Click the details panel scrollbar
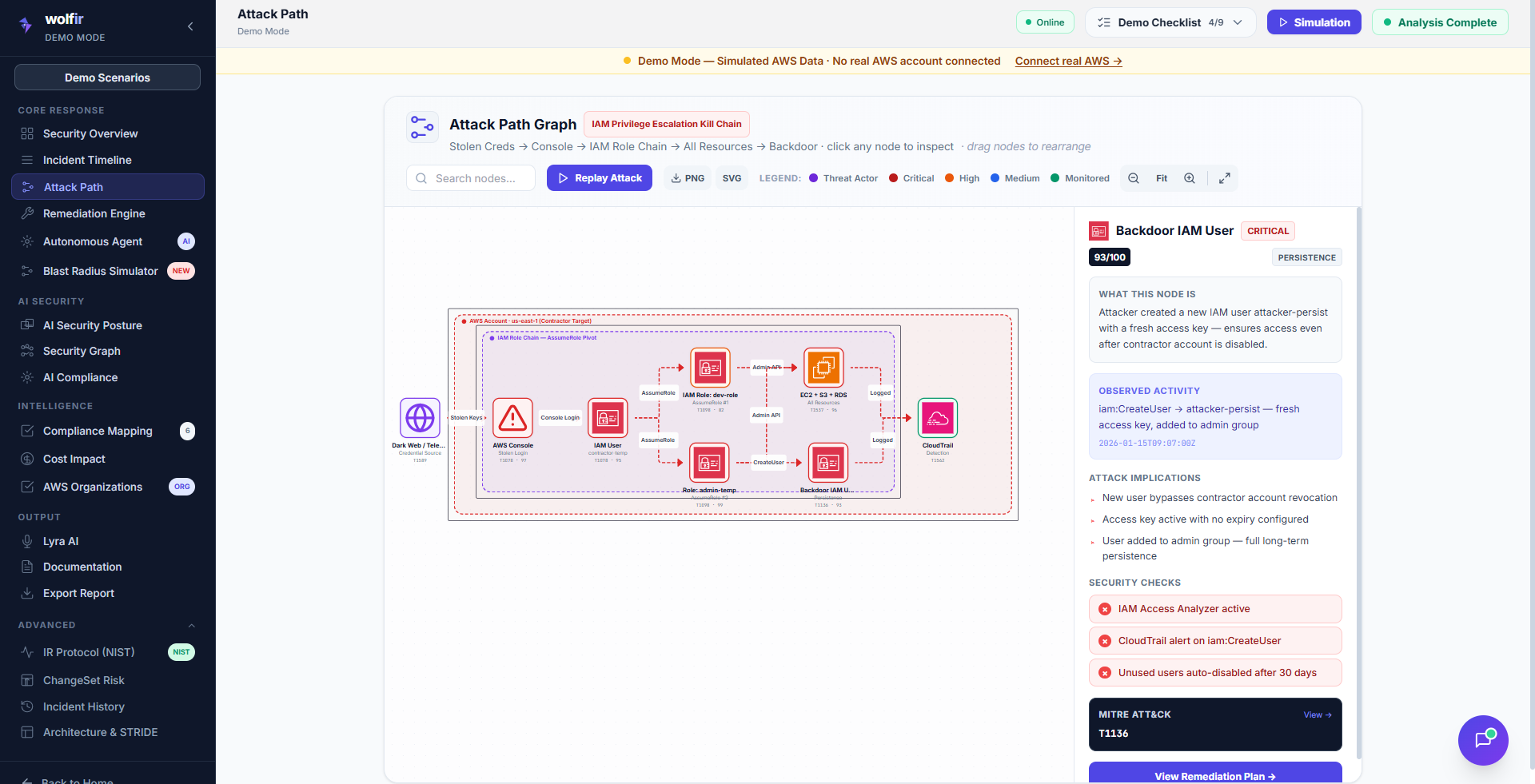Viewport: 1535px width, 784px height. pos(1359,483)
